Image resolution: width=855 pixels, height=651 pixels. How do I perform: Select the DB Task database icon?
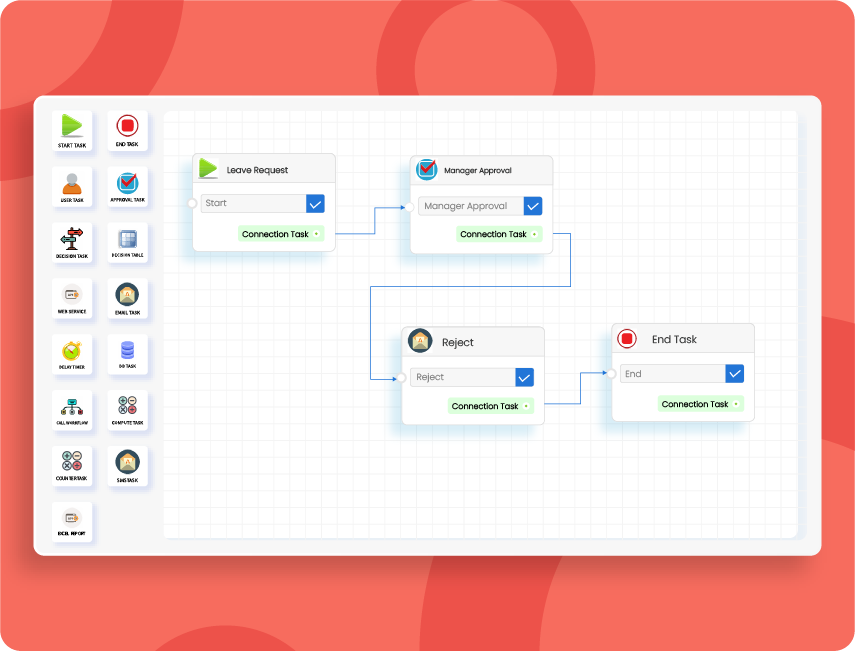tap(128, 351)
